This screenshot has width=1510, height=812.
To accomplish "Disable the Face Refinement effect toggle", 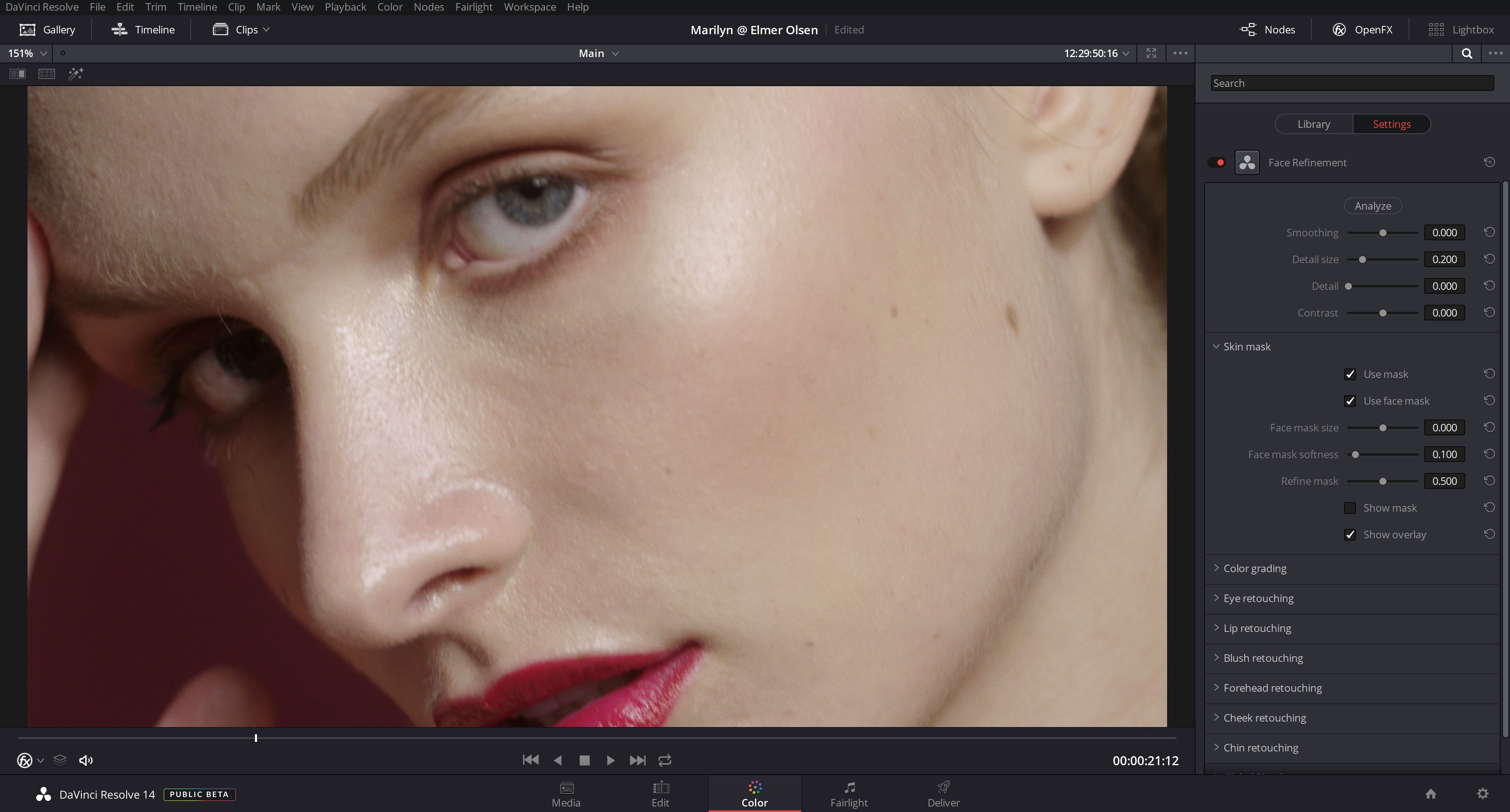I will (x=1216, y=162).
